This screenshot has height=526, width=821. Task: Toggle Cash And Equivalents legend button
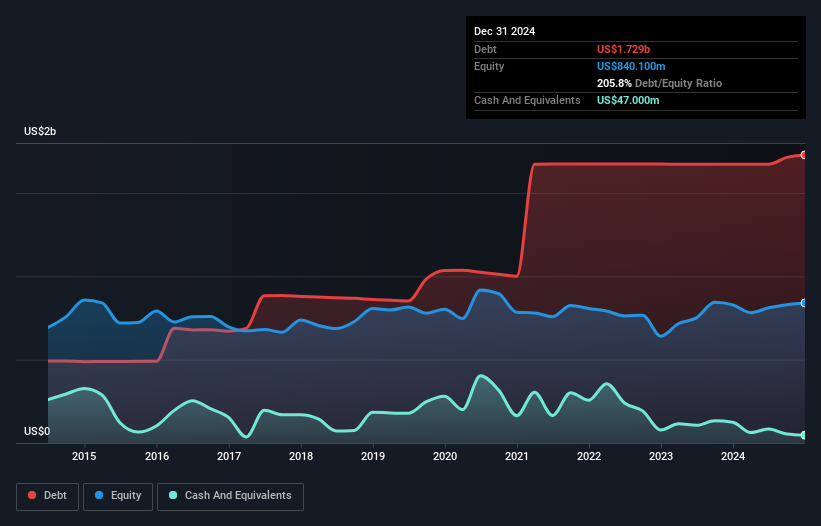tap(230, 496)
